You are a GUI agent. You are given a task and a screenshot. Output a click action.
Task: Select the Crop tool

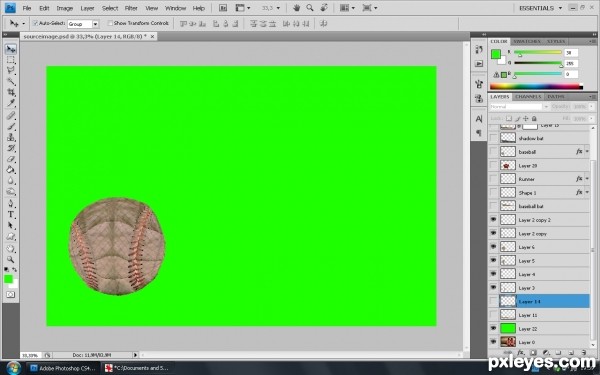coord(11,92)
